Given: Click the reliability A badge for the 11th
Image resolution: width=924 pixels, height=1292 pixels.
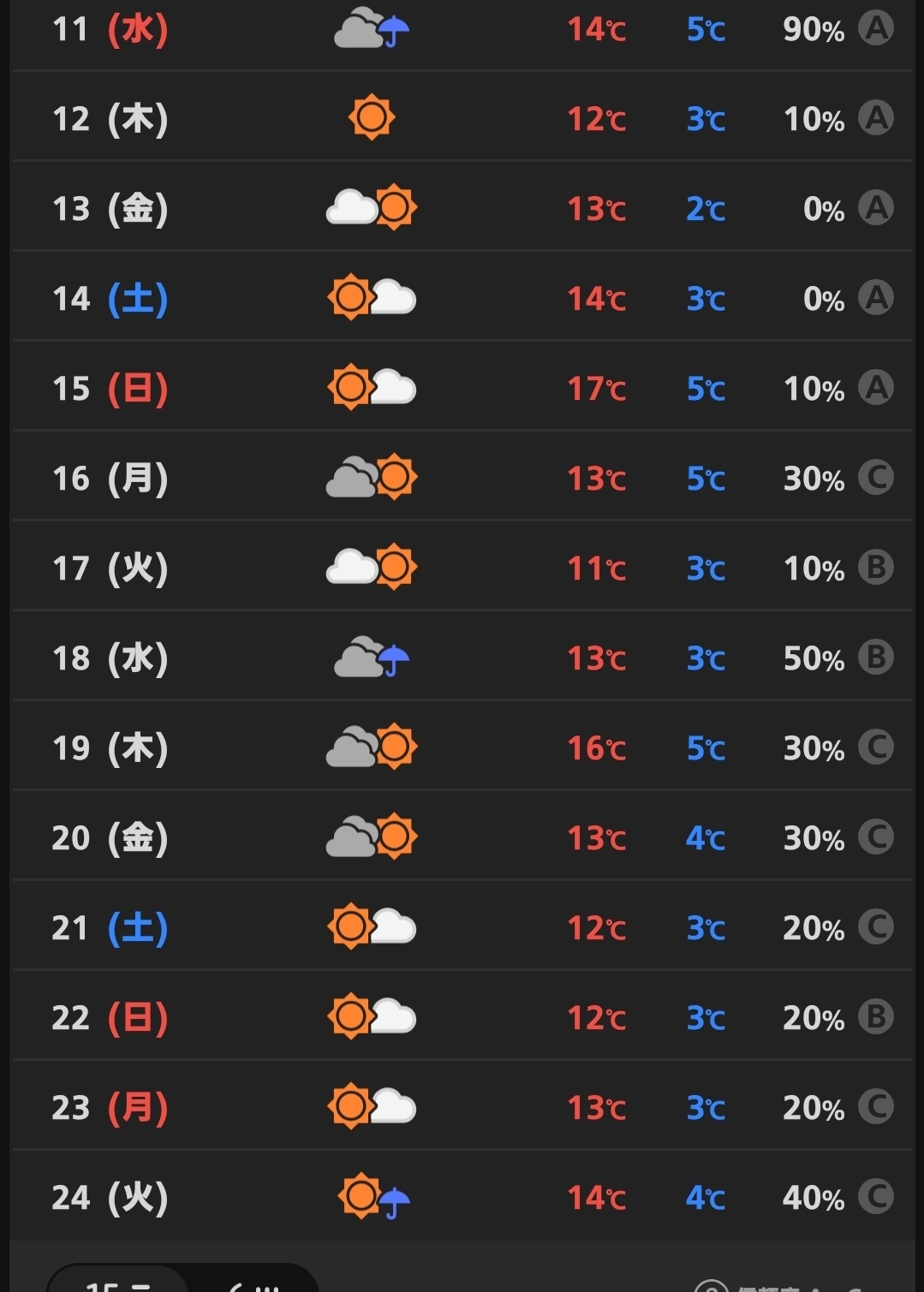Looking at the screenshot, I should tap(876, 28).
